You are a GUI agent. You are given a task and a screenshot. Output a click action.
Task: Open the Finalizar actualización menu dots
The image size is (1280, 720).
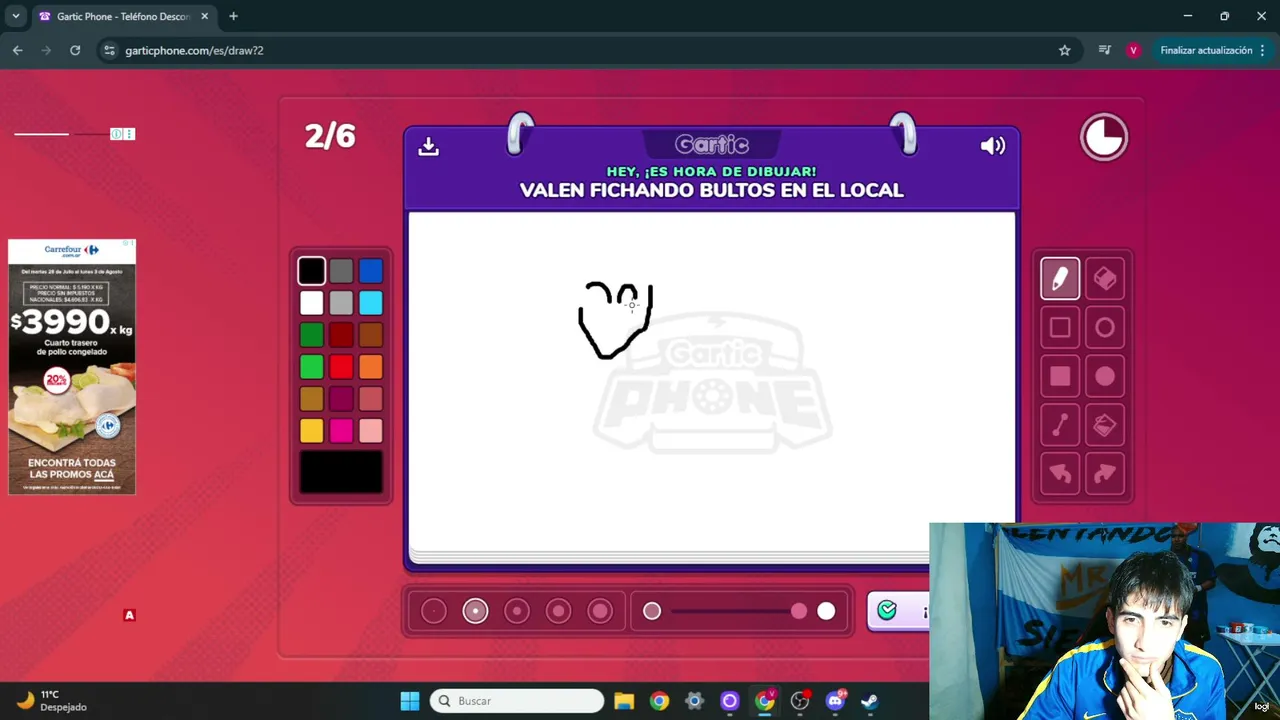point(1263,50)
